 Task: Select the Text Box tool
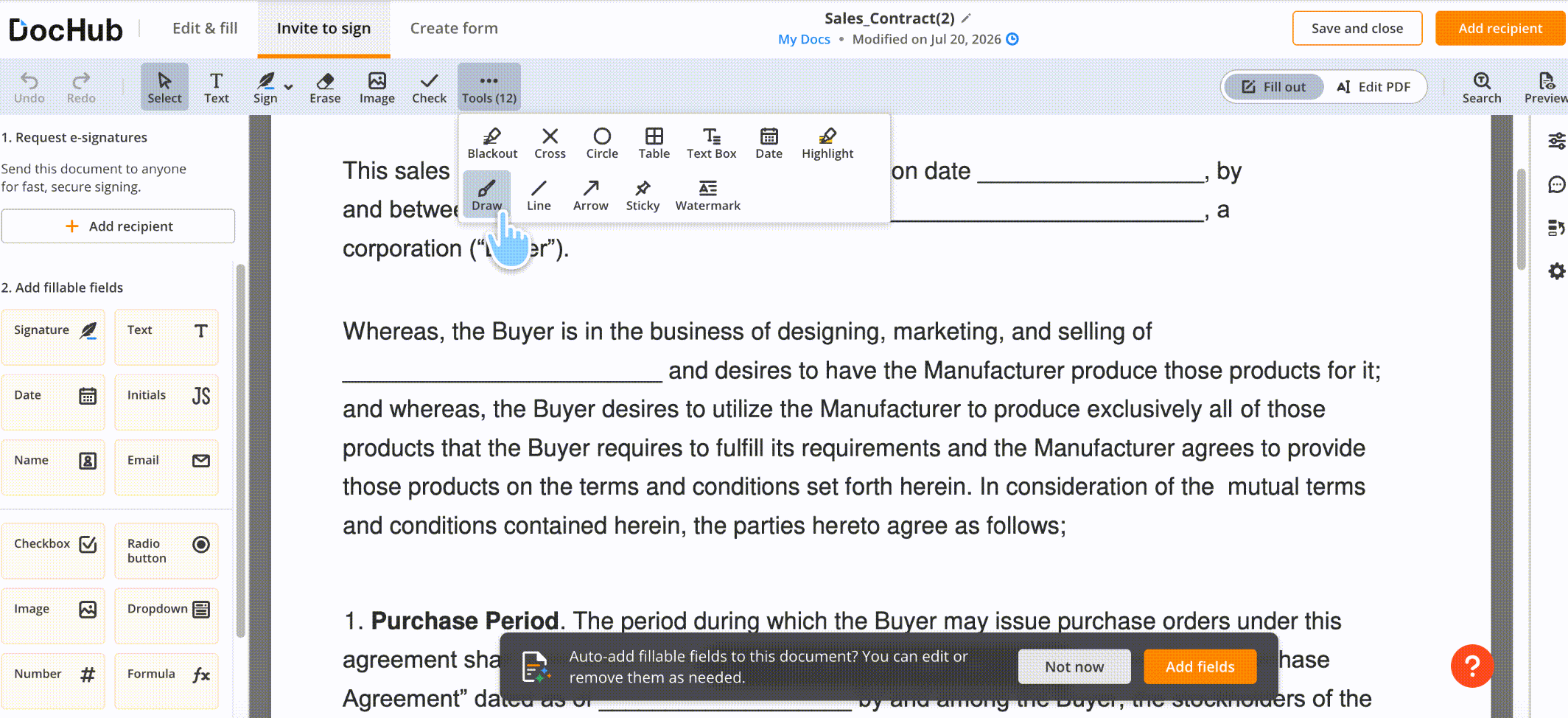(x=711, y=143)
